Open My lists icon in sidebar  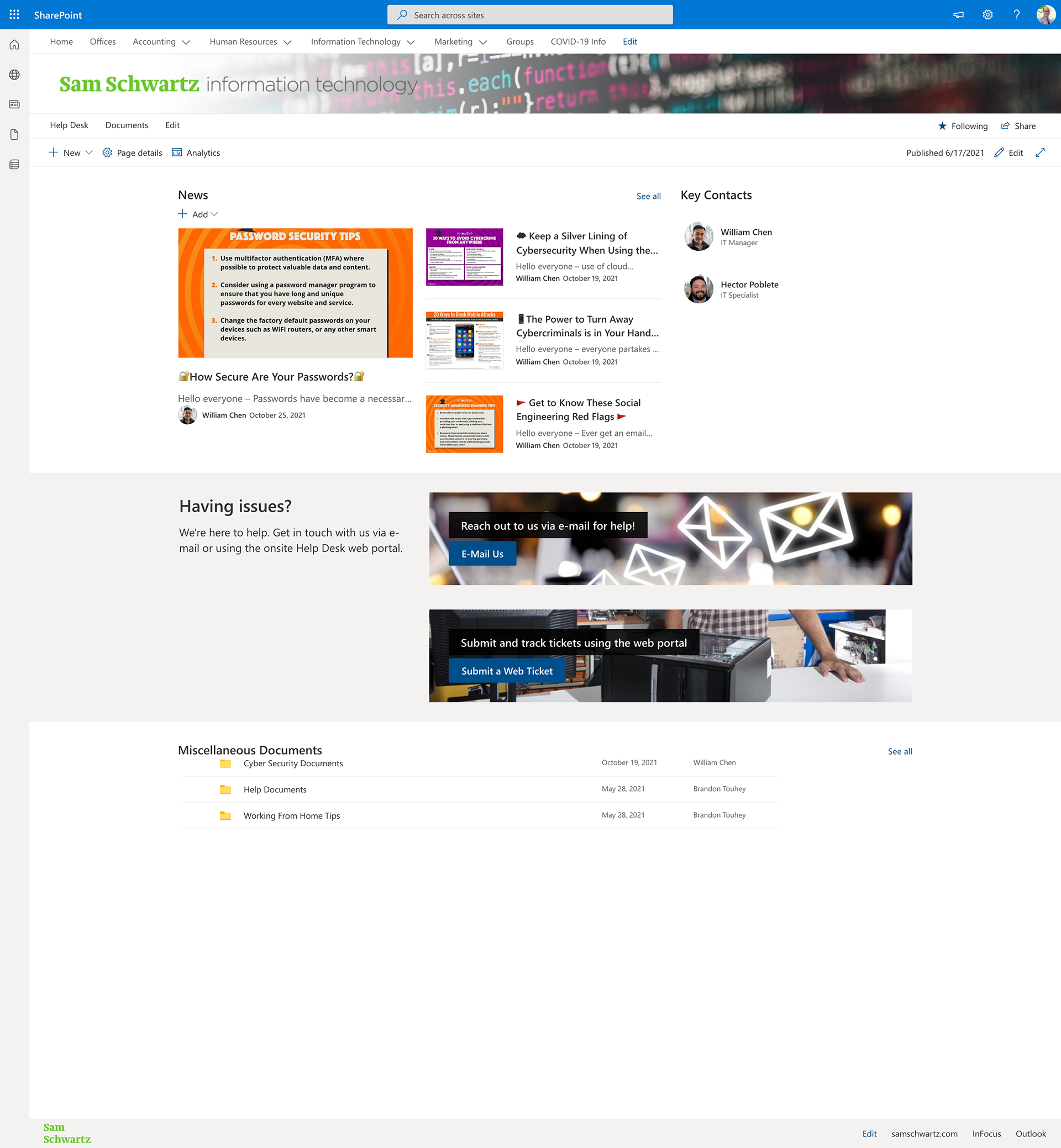pyautogui.click(x=14, y=164)
